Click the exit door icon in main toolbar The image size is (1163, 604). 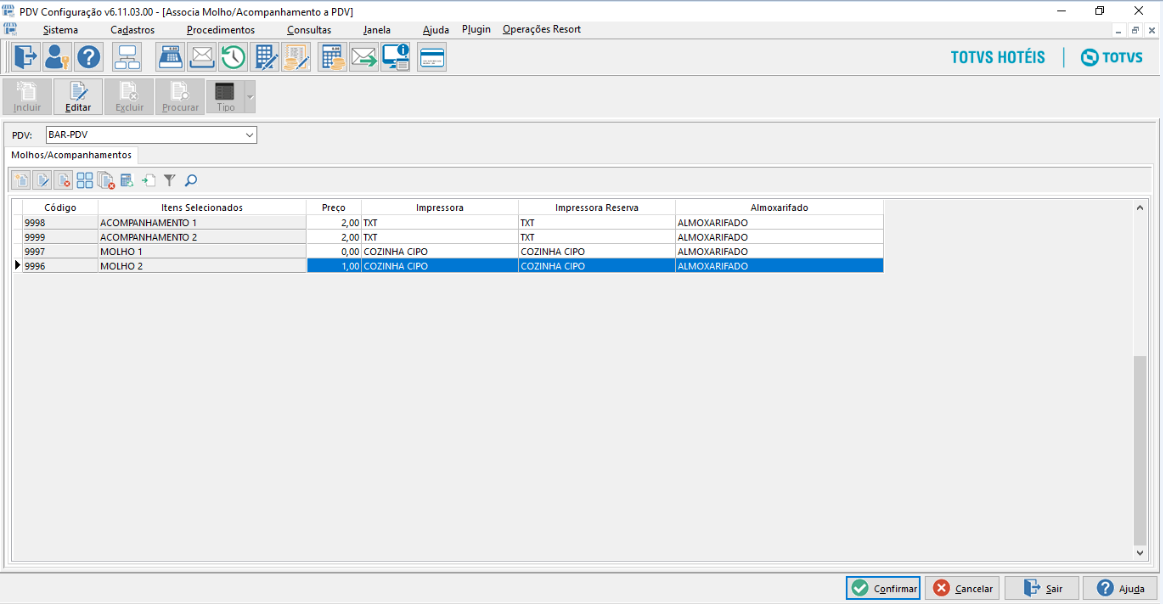pos(25,57)
